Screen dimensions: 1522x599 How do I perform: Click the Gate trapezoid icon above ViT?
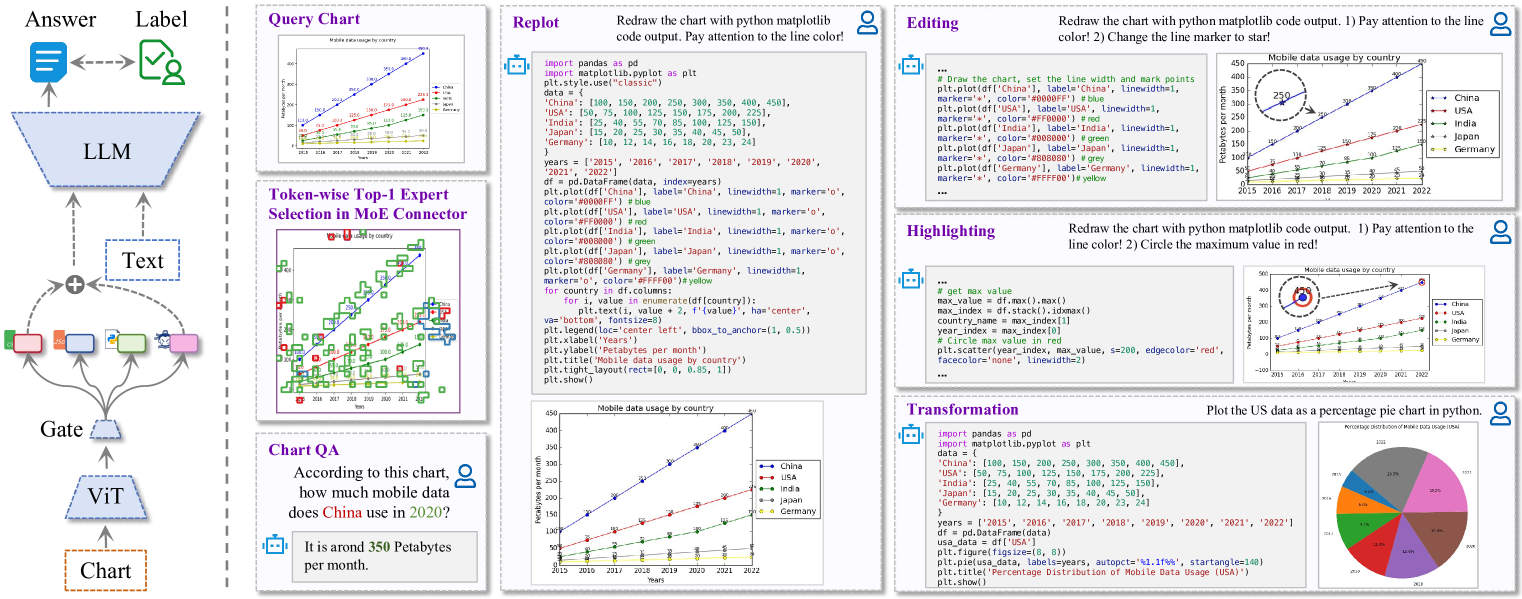tap(108, 427)
